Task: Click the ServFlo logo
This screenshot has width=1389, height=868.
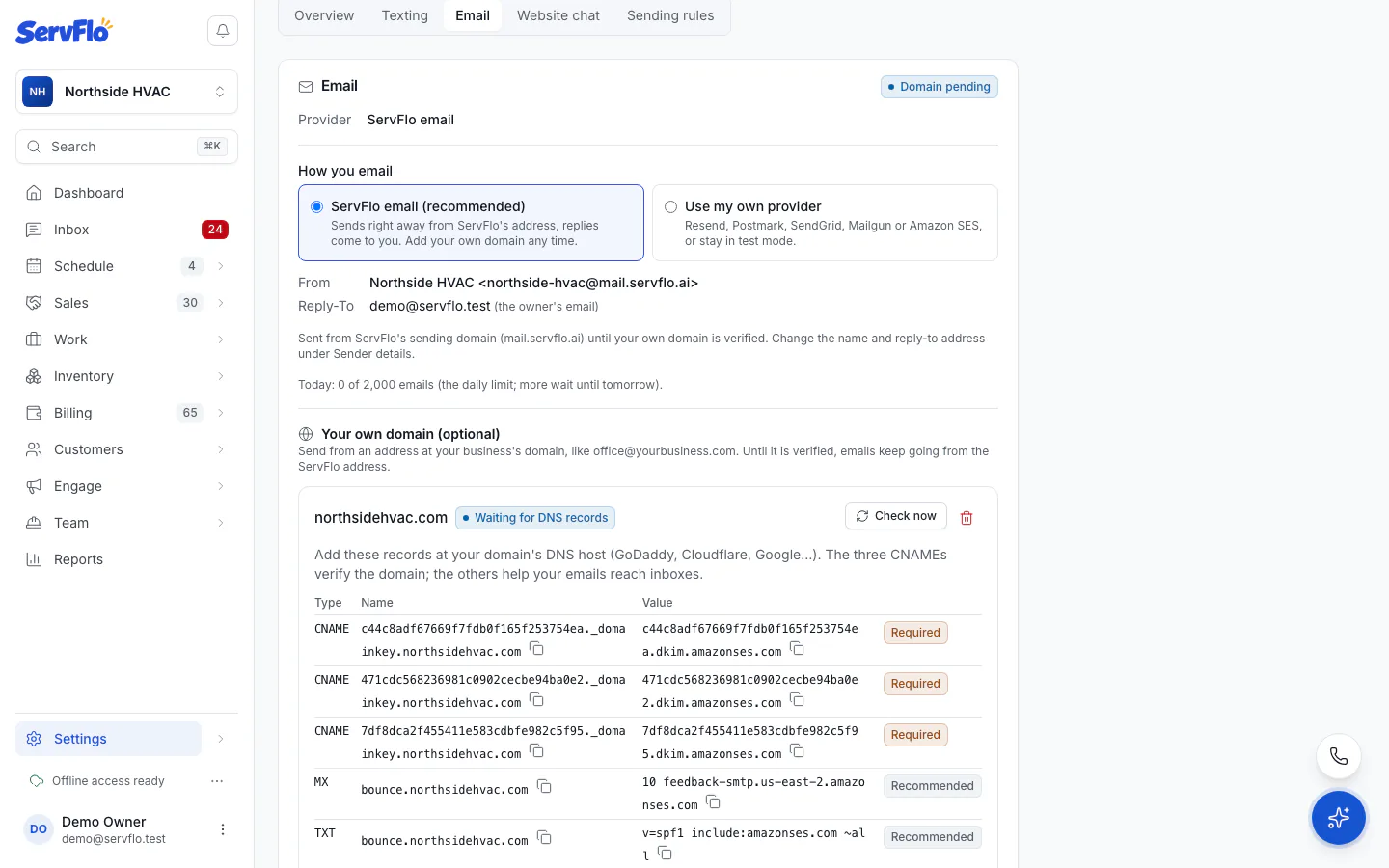Action: [x=64, y=31]
